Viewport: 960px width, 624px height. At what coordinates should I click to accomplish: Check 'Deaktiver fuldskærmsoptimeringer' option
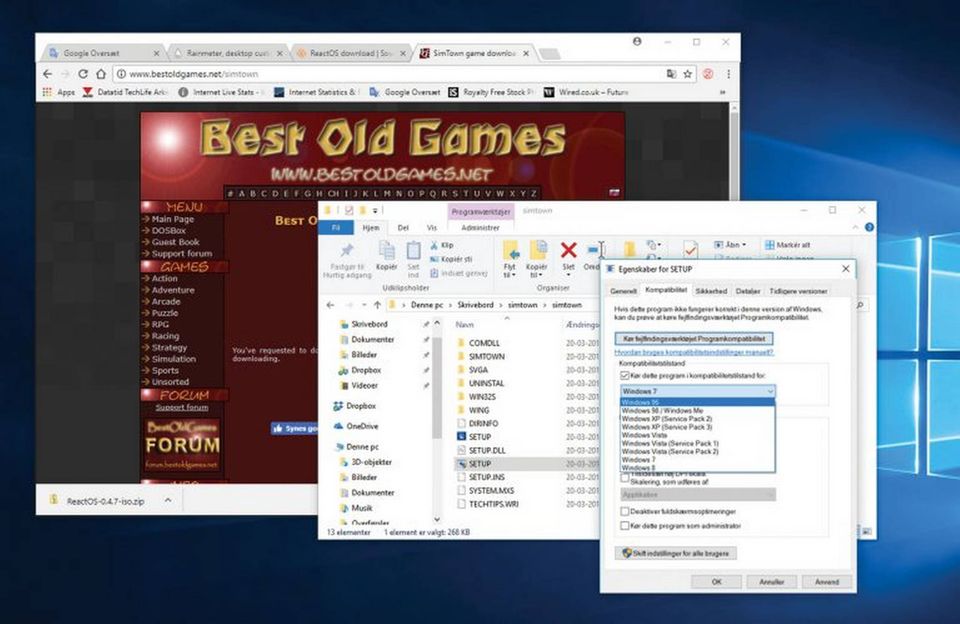tap(624, 510)
